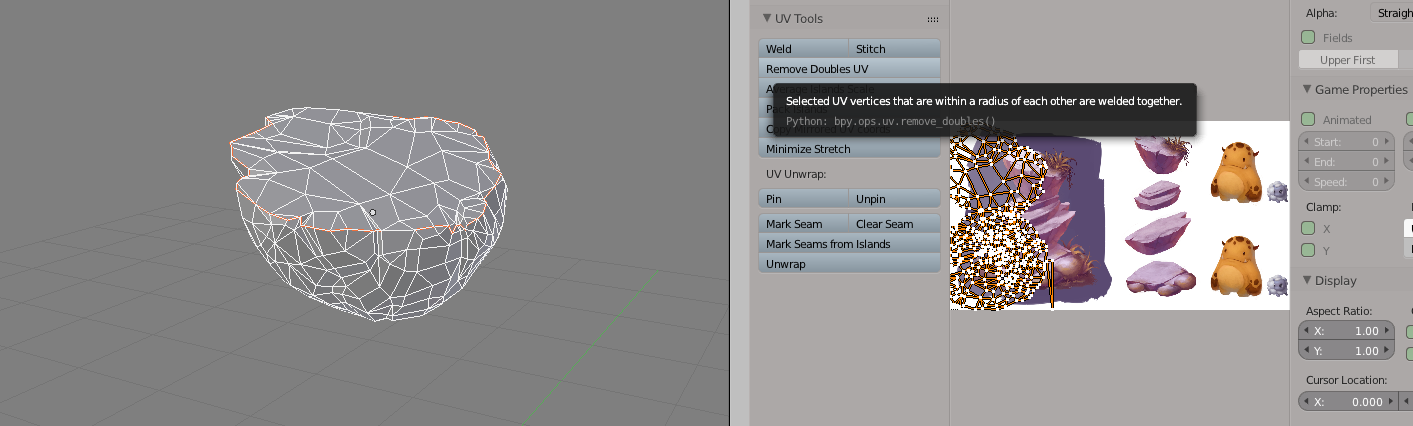
Task: Click the Aspect Ratio X field
Action: (x=1346, y=331)
